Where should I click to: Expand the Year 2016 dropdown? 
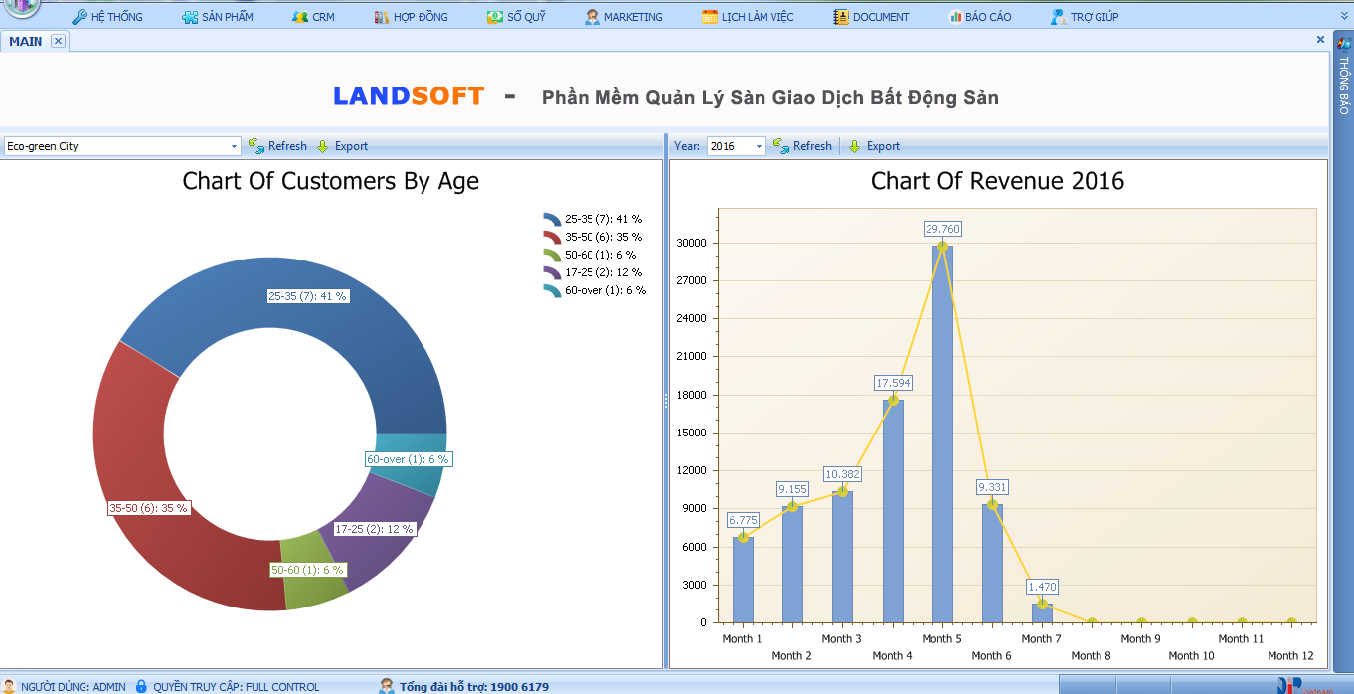coord(759,146)
